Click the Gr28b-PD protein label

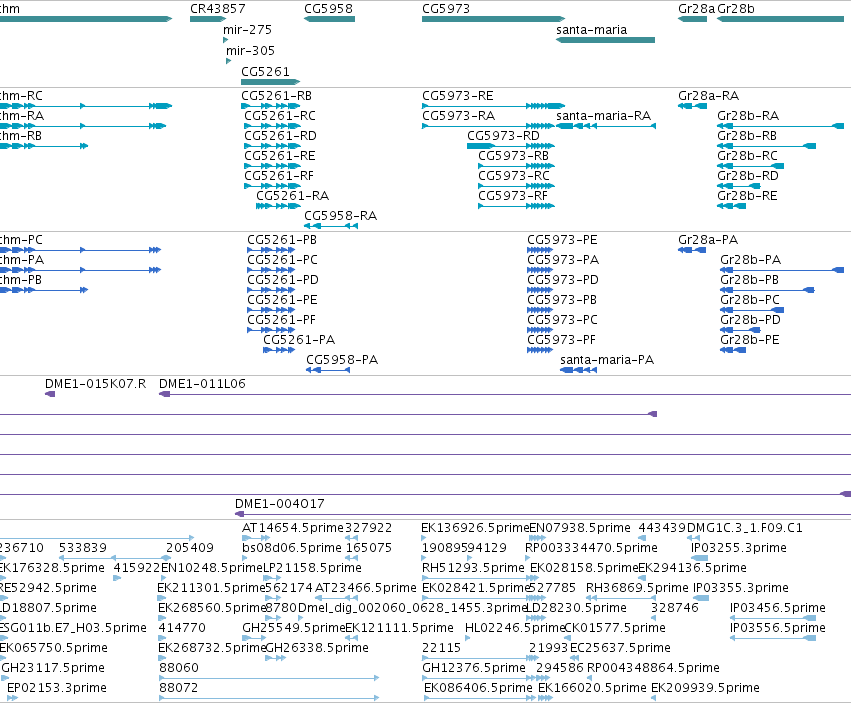(x=751, y=320)
